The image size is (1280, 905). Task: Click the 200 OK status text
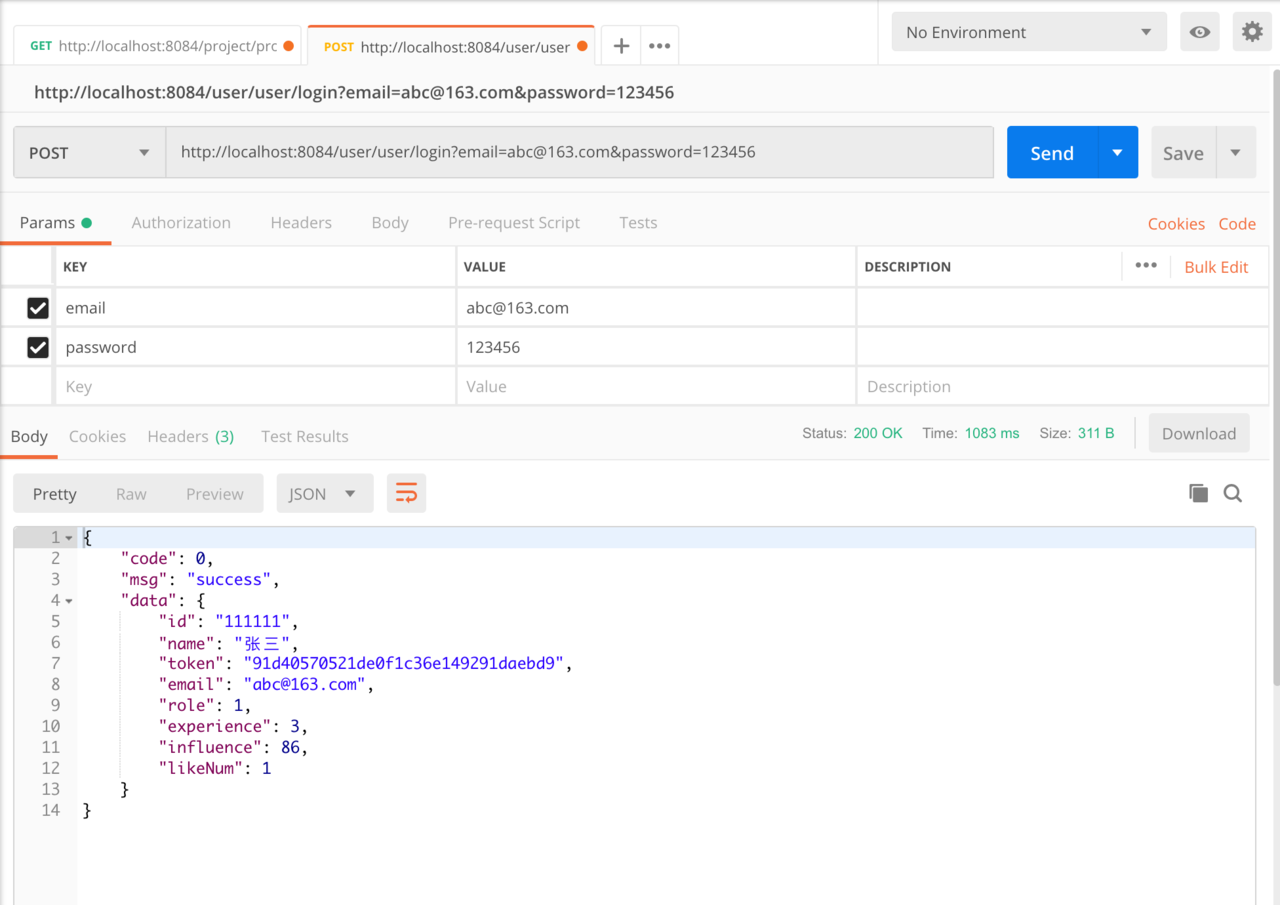pos(878,433)
